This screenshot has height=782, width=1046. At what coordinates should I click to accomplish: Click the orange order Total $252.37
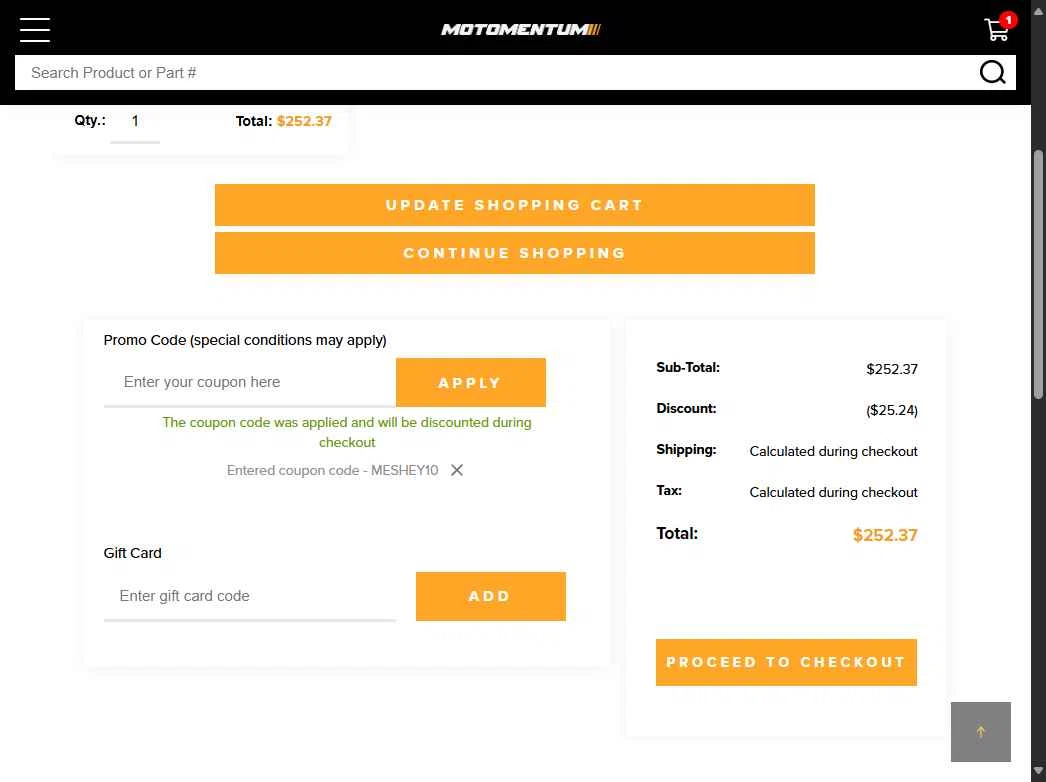885,534
